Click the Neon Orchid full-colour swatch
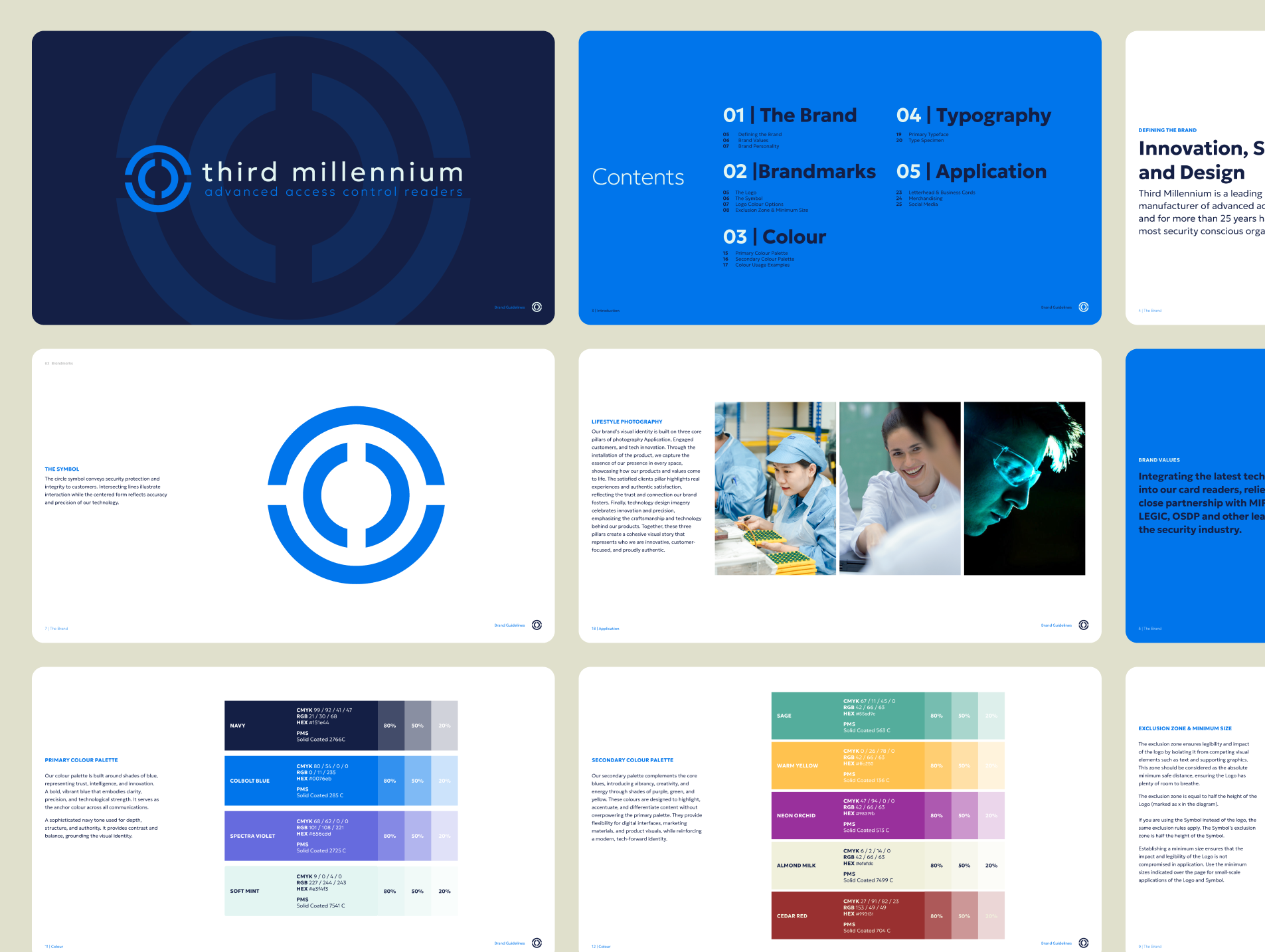Image resolution: width=1265 pixels, height=952 pixels. (x=848, y=815)
